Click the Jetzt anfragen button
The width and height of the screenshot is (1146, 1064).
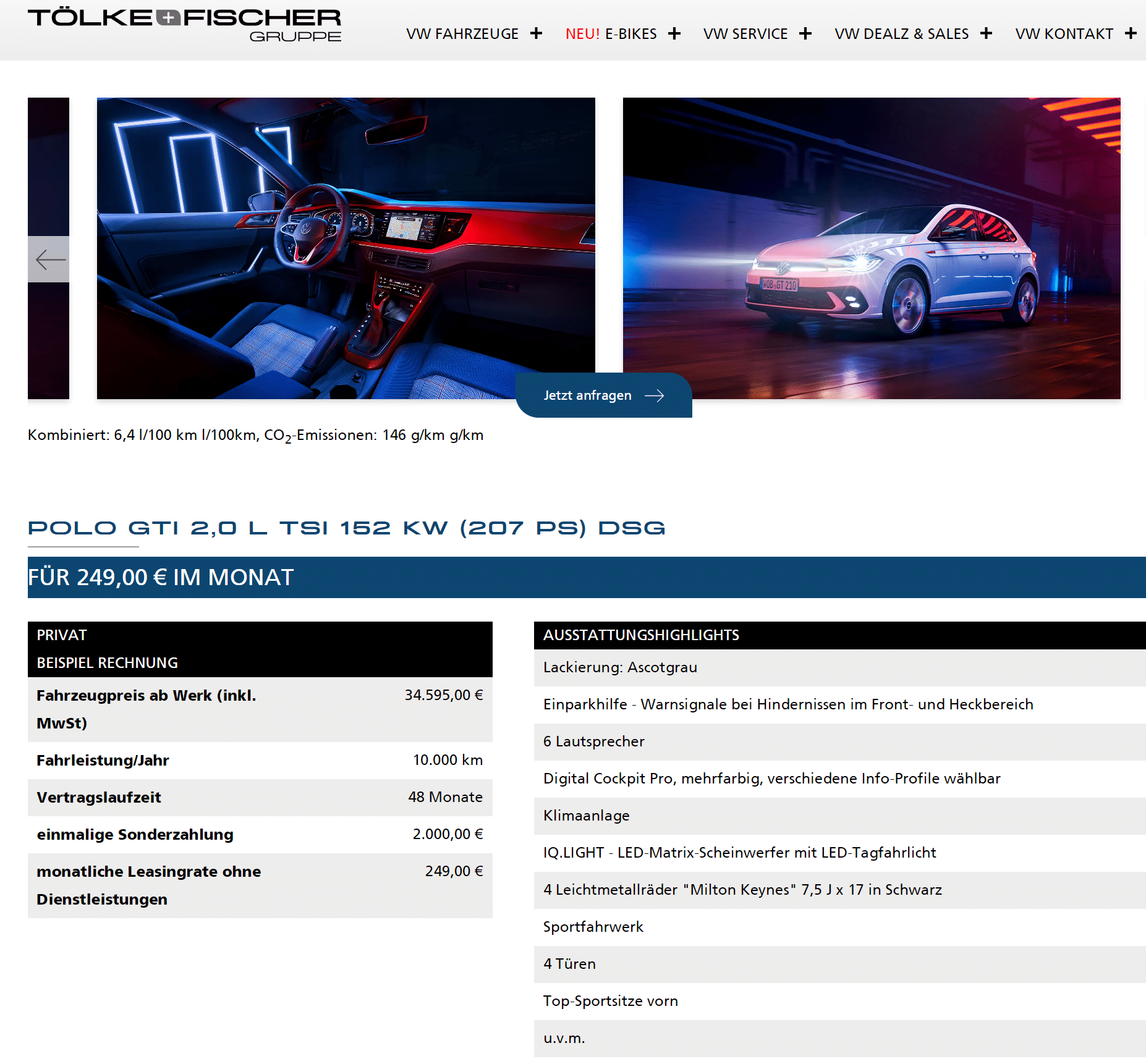[604, 395]
